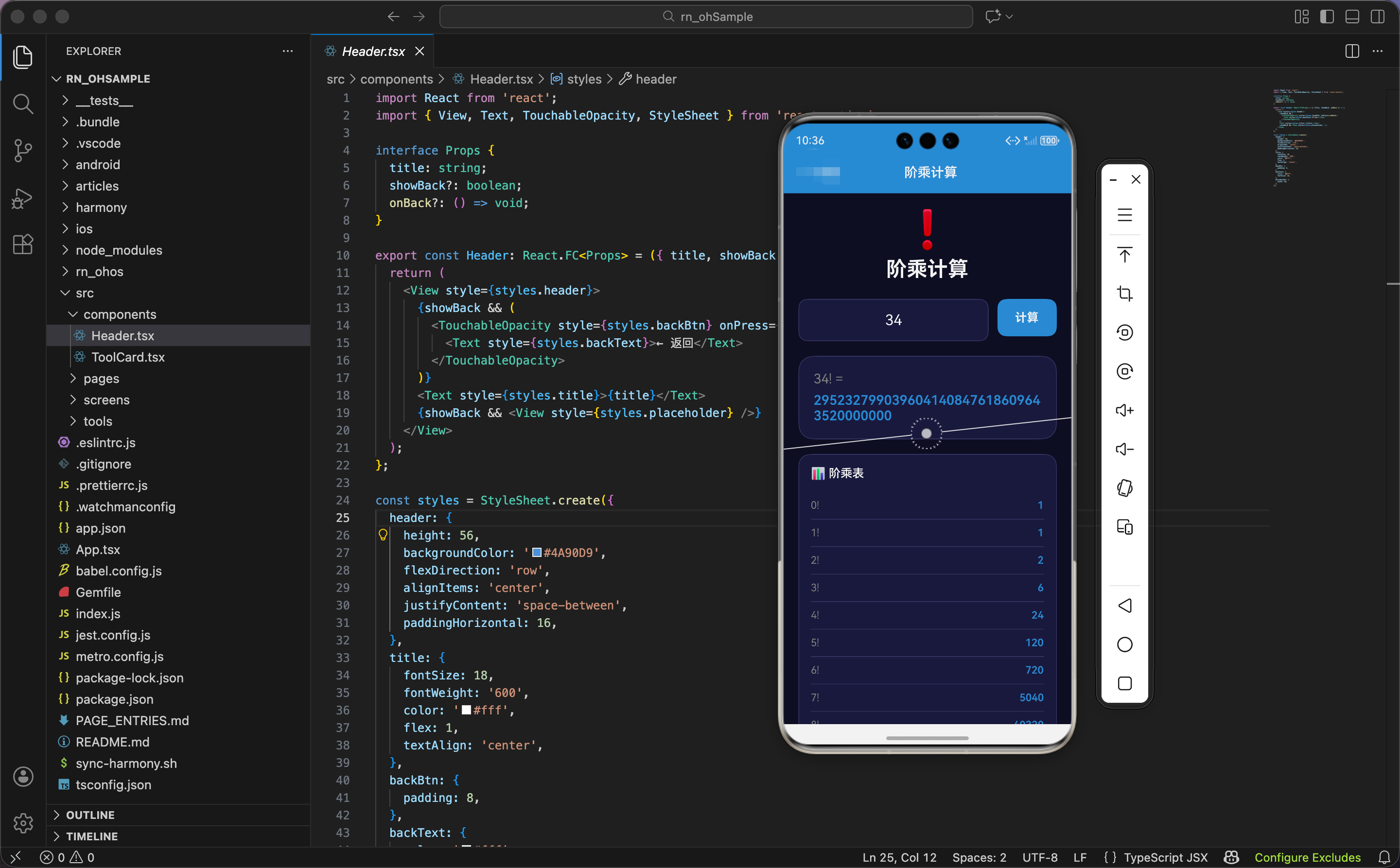Click the Spaces: 2 indentation setting
Viewport: 1400px width, 868px height.
979,857
